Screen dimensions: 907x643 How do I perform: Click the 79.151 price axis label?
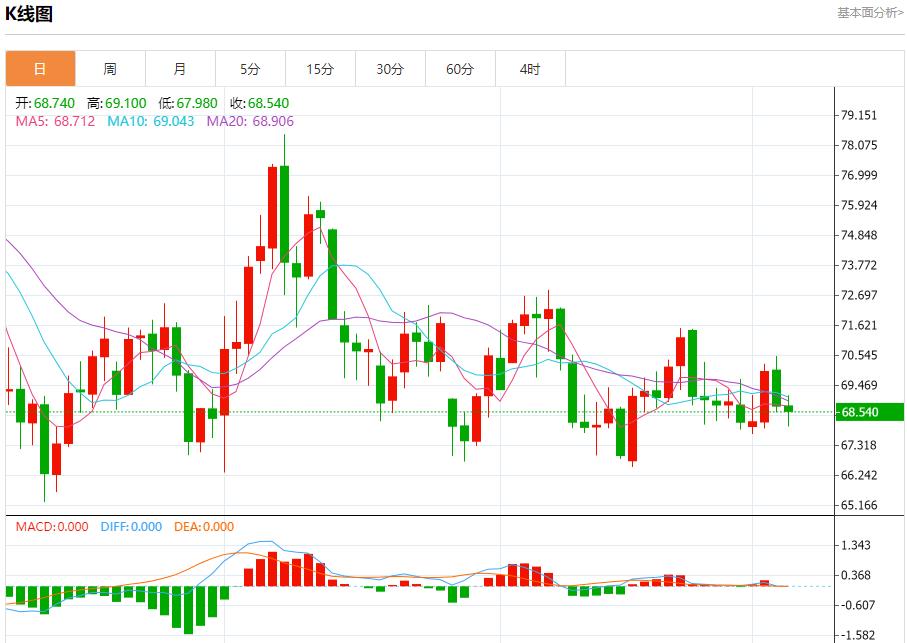tap(859, 115)
